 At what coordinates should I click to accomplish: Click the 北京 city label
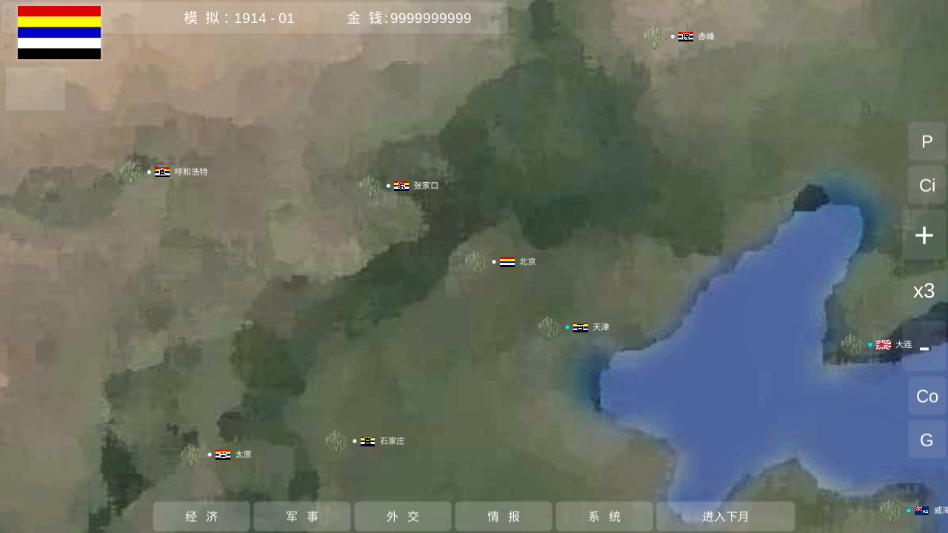point(527,262)
